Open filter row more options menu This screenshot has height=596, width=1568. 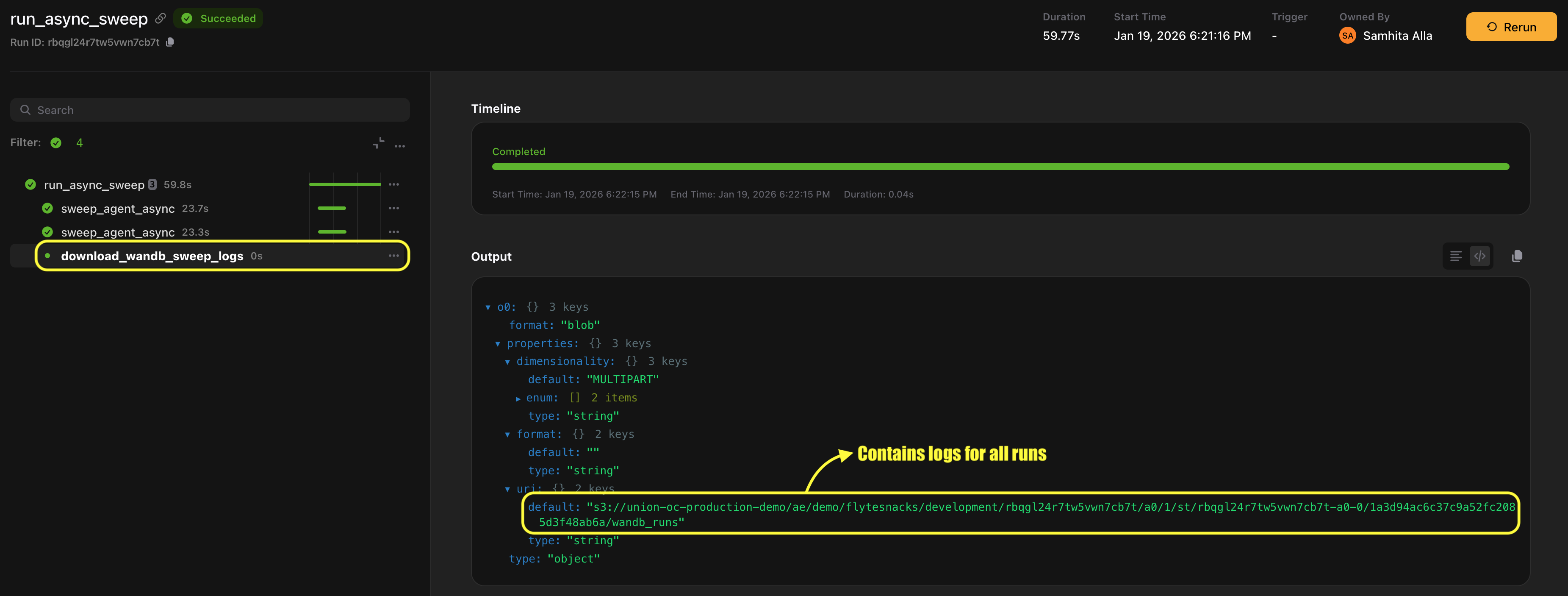tap(400, 146)
